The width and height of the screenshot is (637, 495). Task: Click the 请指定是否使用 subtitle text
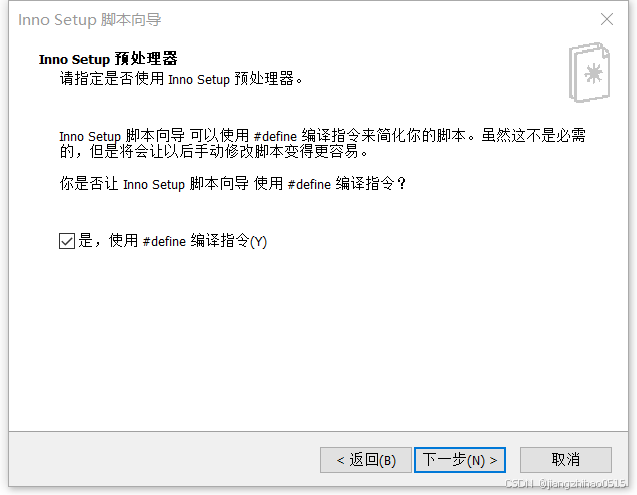[181, 78]
